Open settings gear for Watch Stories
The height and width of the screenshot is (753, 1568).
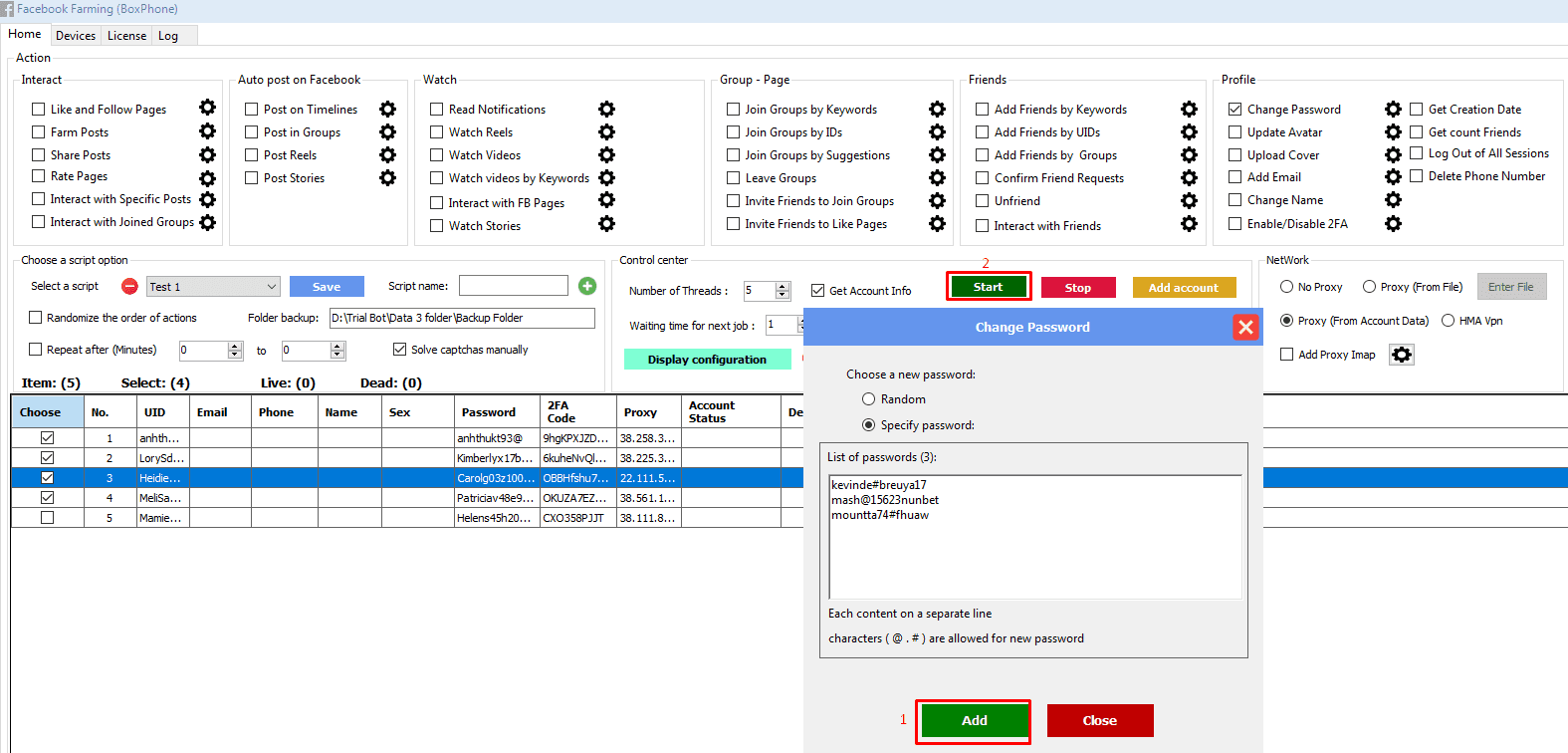click(x=606, y=224)
